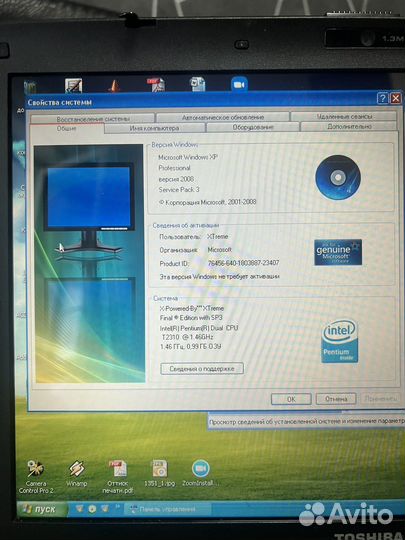Click the Сведения о поддержке button
Viewport: 405px width, 540px height.
(x=202, y=368)
